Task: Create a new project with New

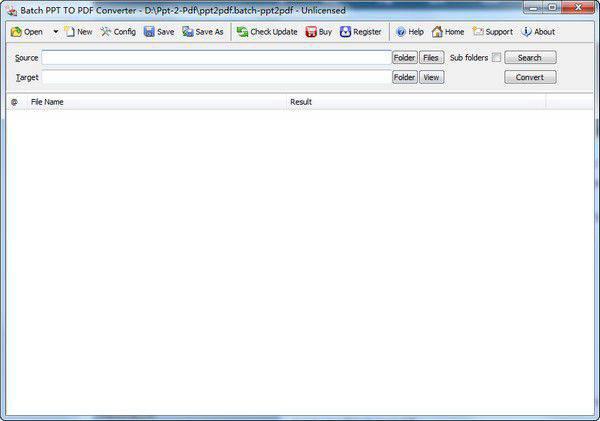Action: pyautogui.click(x=78, y=32)
